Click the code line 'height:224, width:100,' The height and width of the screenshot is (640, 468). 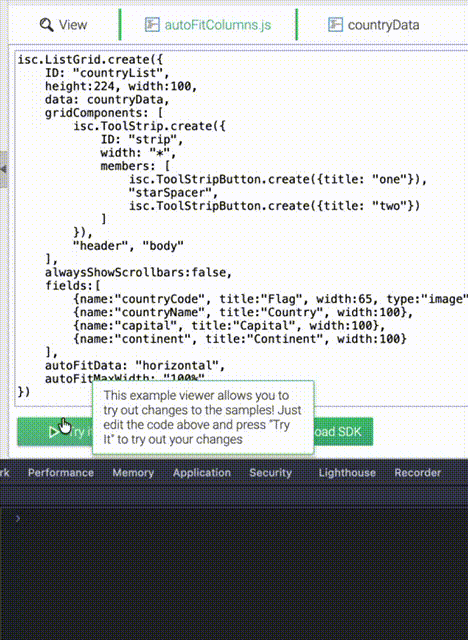[121, 87]
